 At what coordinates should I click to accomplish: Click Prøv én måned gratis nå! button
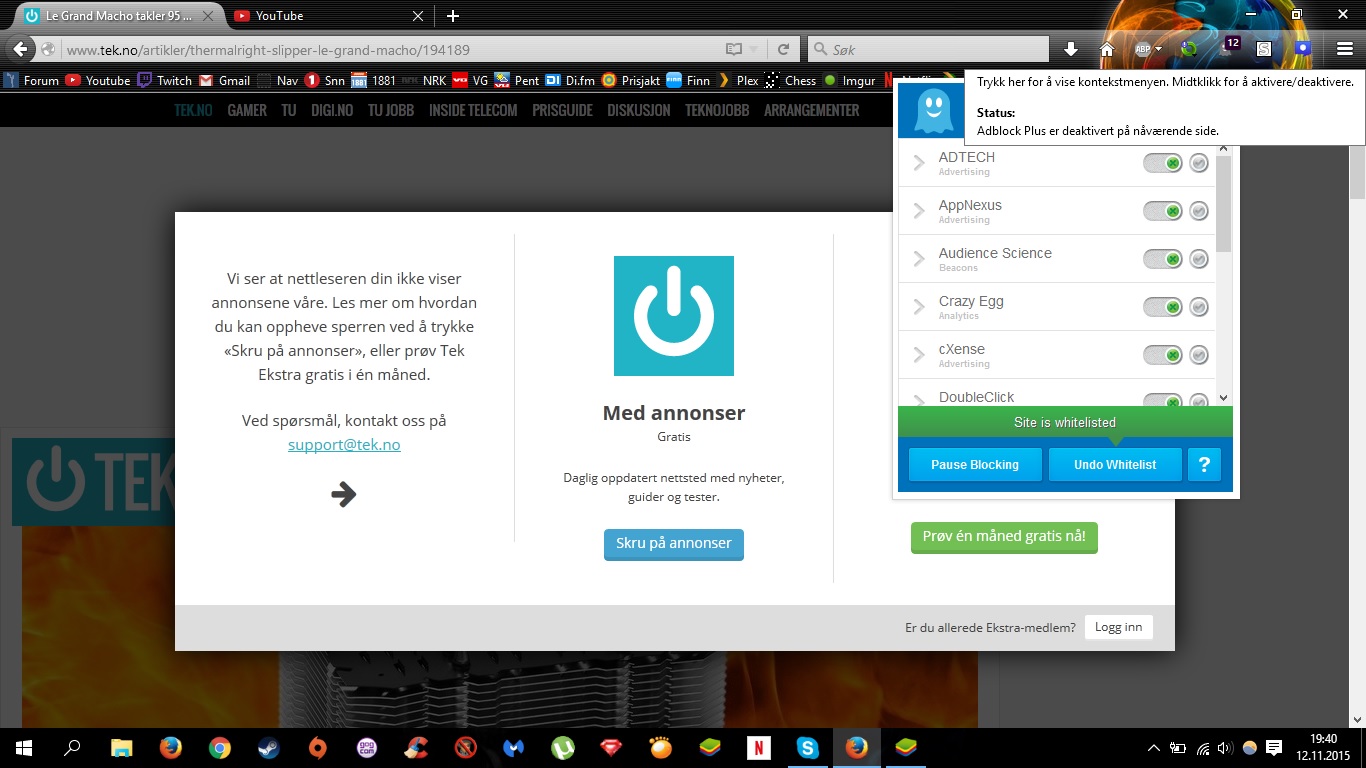tap(1004, 537)
